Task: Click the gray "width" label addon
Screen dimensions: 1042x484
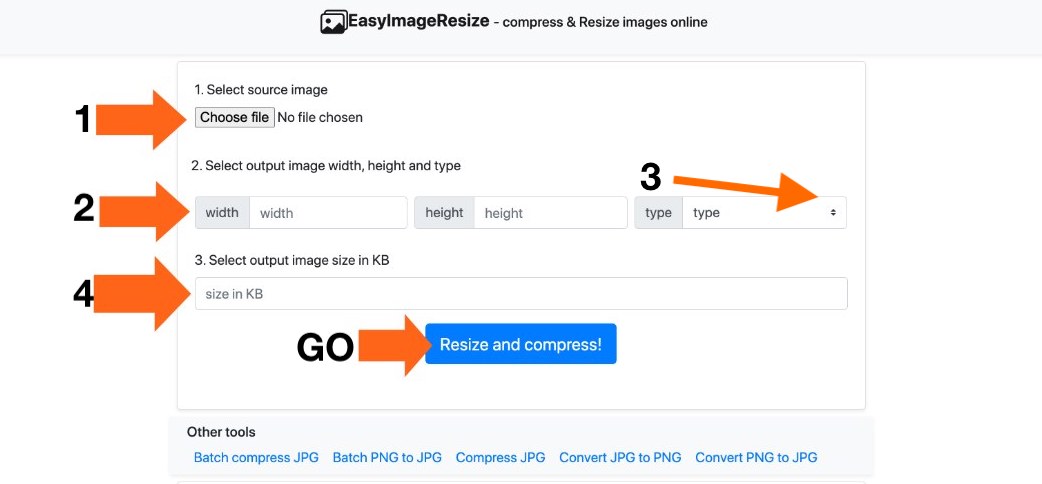Action: pos(222,213)
